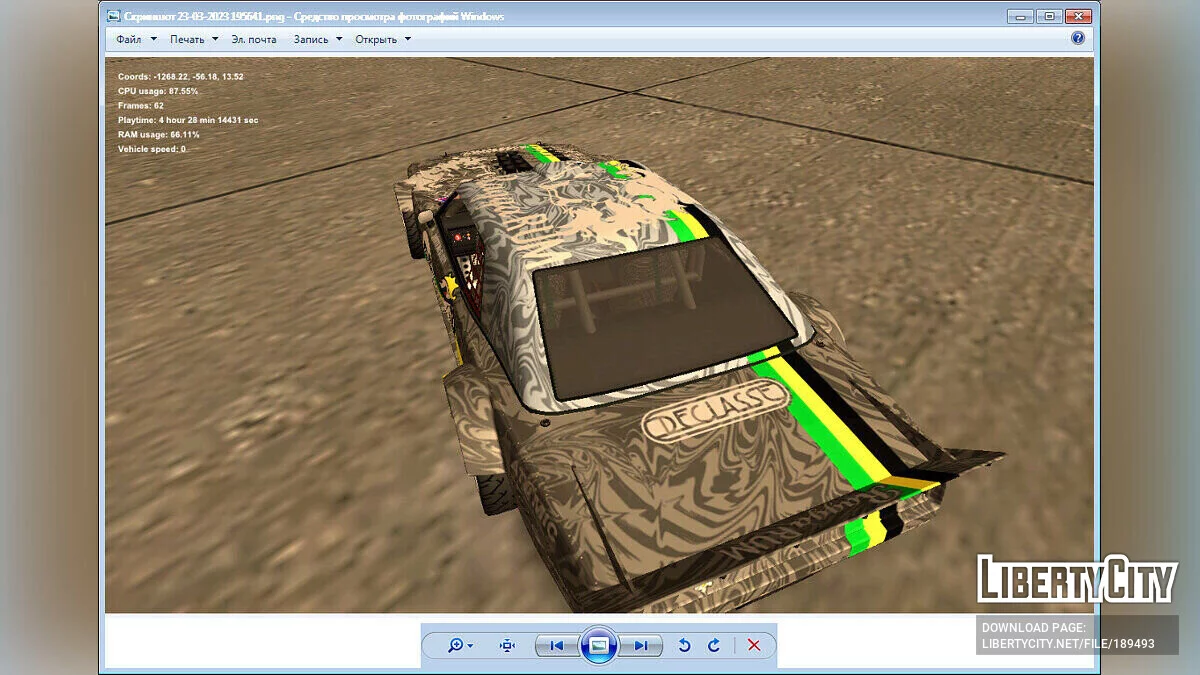Minimize the photo viewer window
The width and height of the screenshot is (1200, 675).
(1020, 16)
